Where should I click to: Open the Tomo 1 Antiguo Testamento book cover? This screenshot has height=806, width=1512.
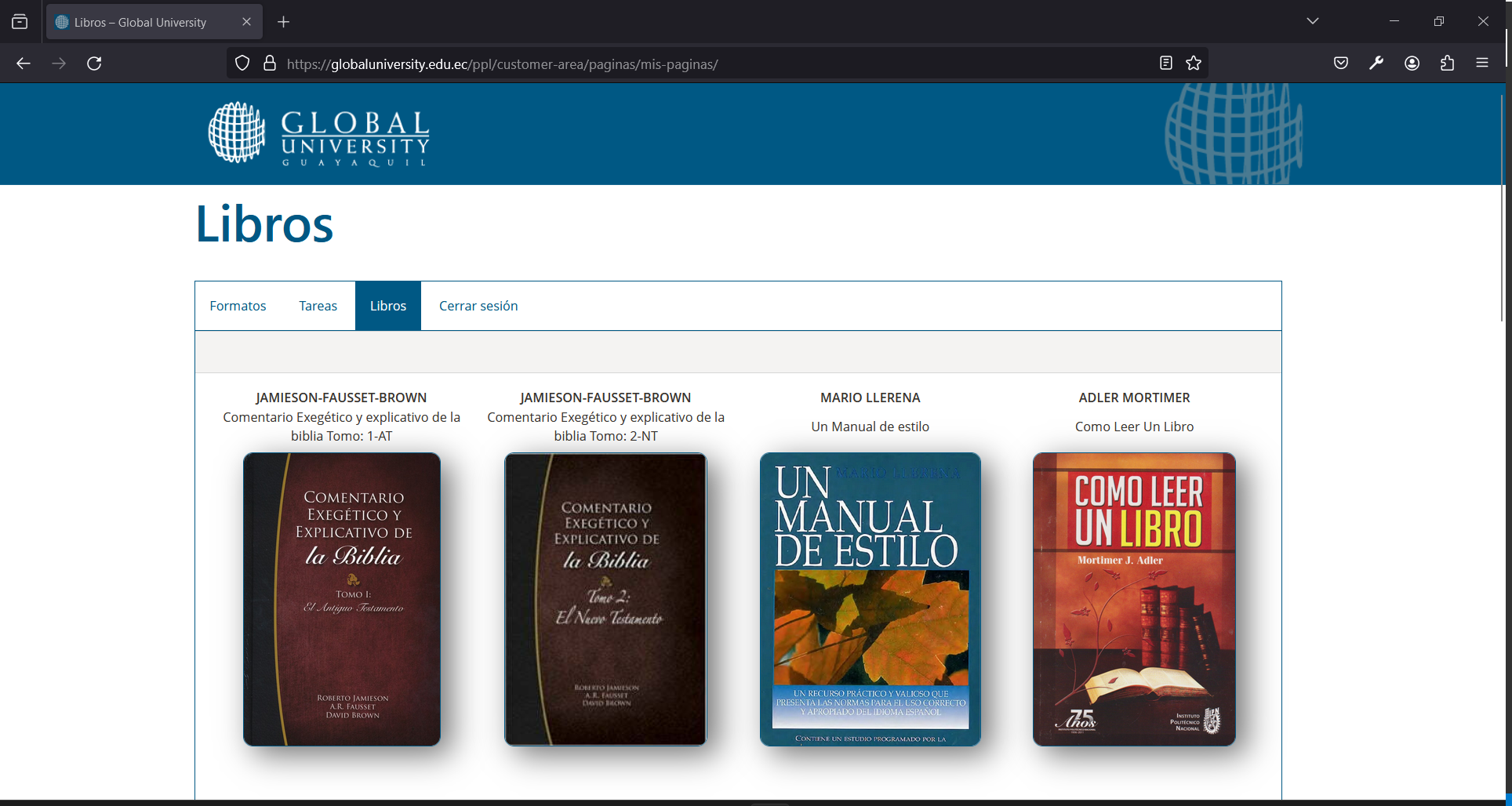point(342,599)
